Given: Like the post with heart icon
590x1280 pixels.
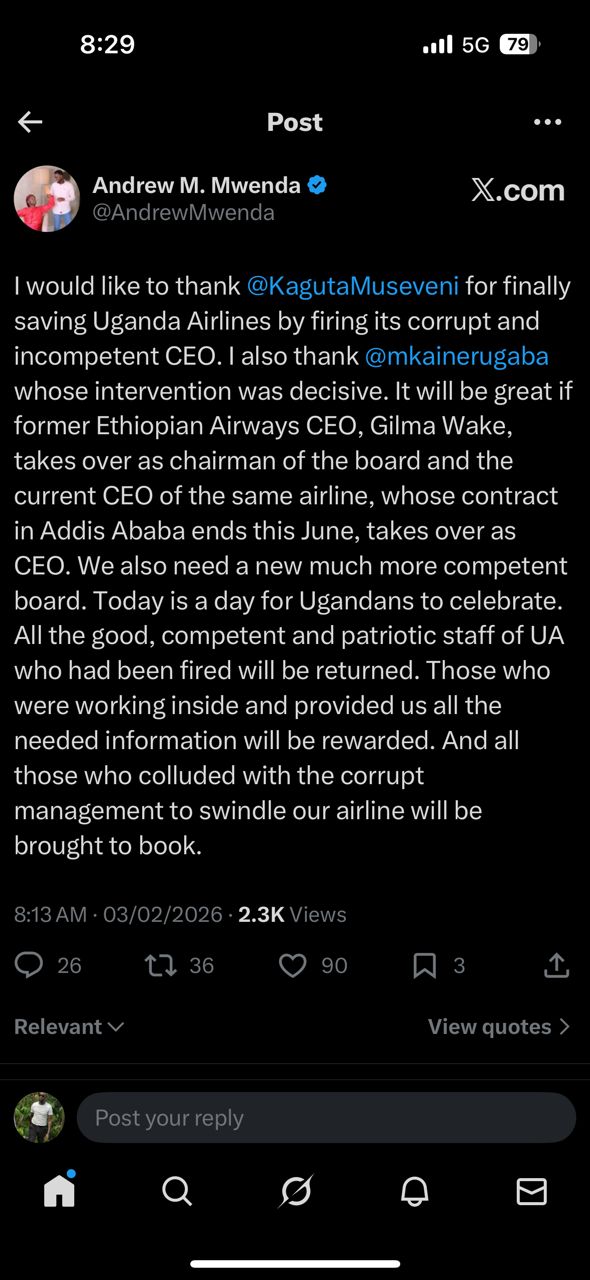Looking at the screenshot, I should (x=292, y=965).
